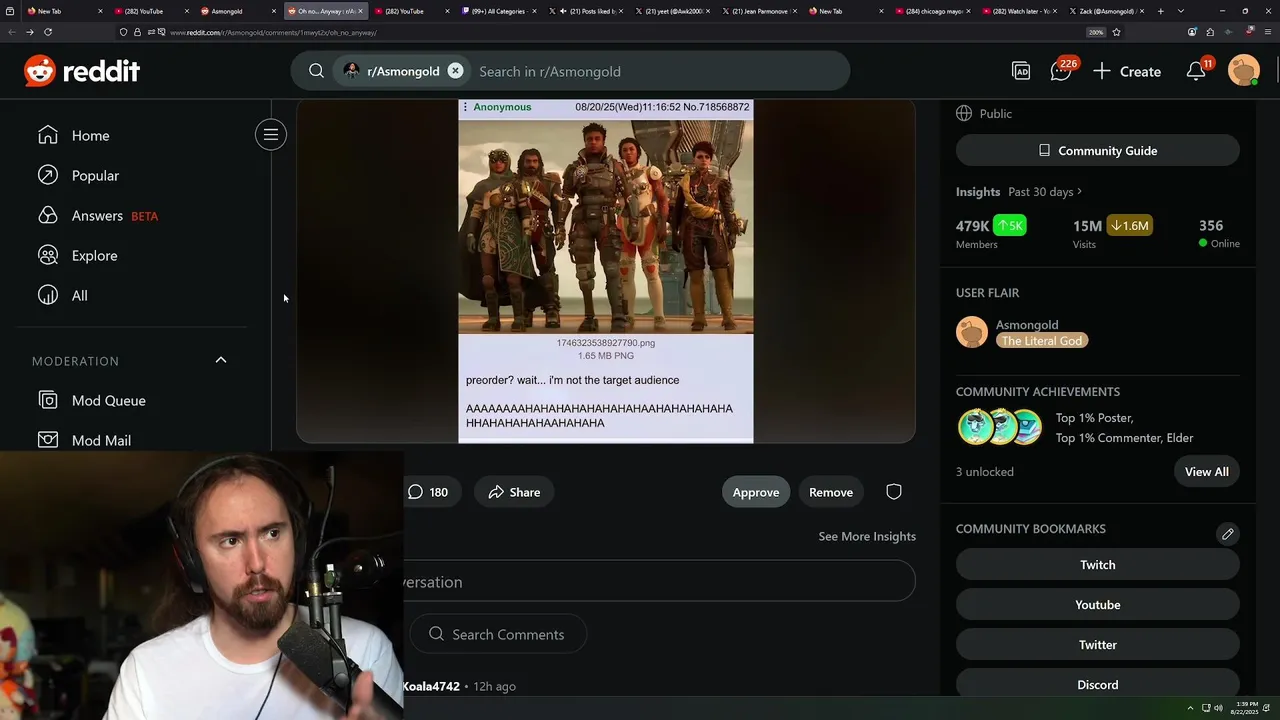View All community achievements
The width and height of the screenshot is (1280, 720).
point(1207,471)
